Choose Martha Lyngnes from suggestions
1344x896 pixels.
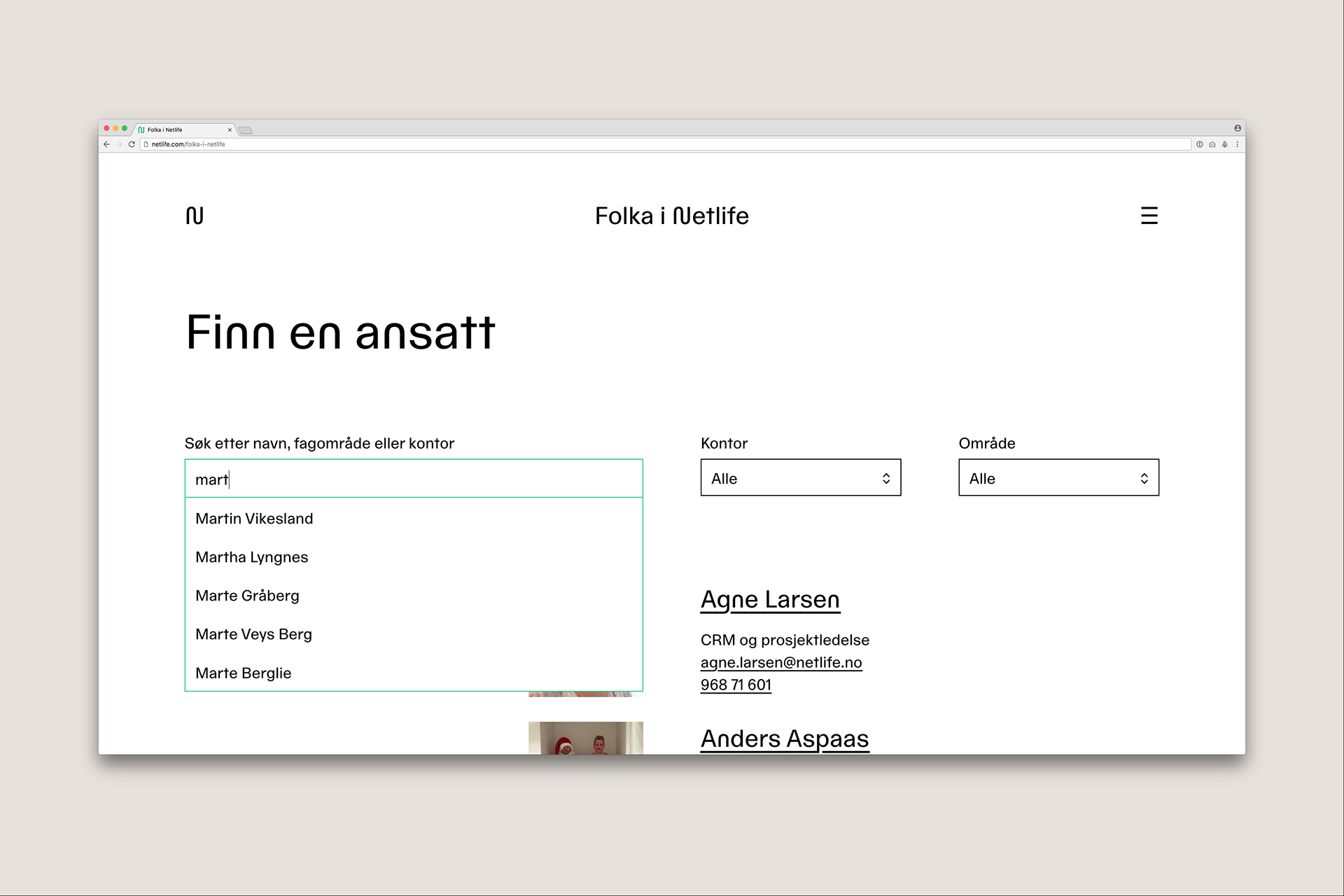251,557
